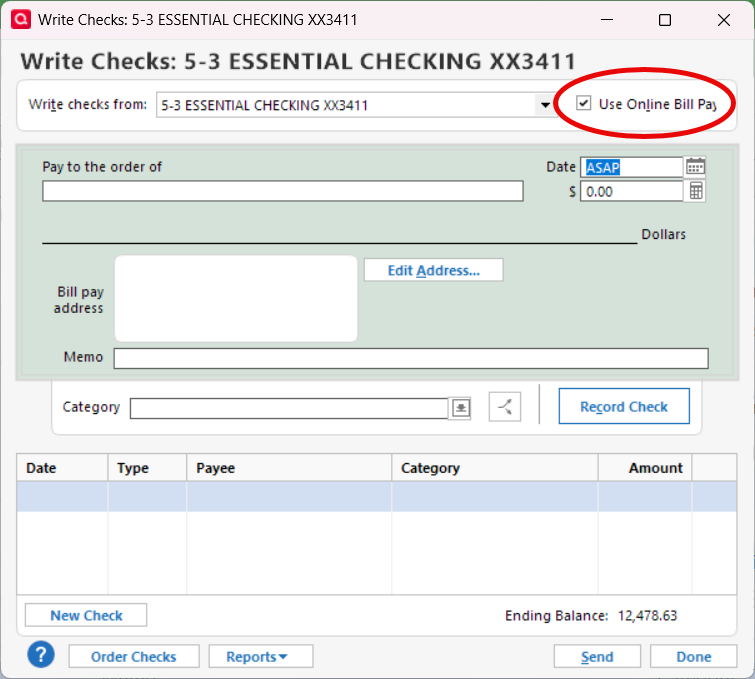The image size is (755, 679).
Task: Click the Category text field
Action: pyautogui.click(x=289, y=408)
